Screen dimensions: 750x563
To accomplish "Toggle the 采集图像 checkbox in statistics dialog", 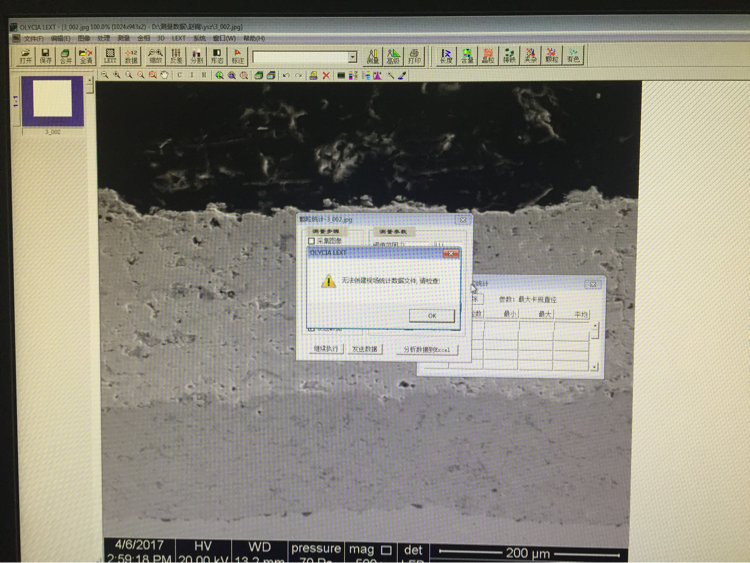I will pos(312,241).
